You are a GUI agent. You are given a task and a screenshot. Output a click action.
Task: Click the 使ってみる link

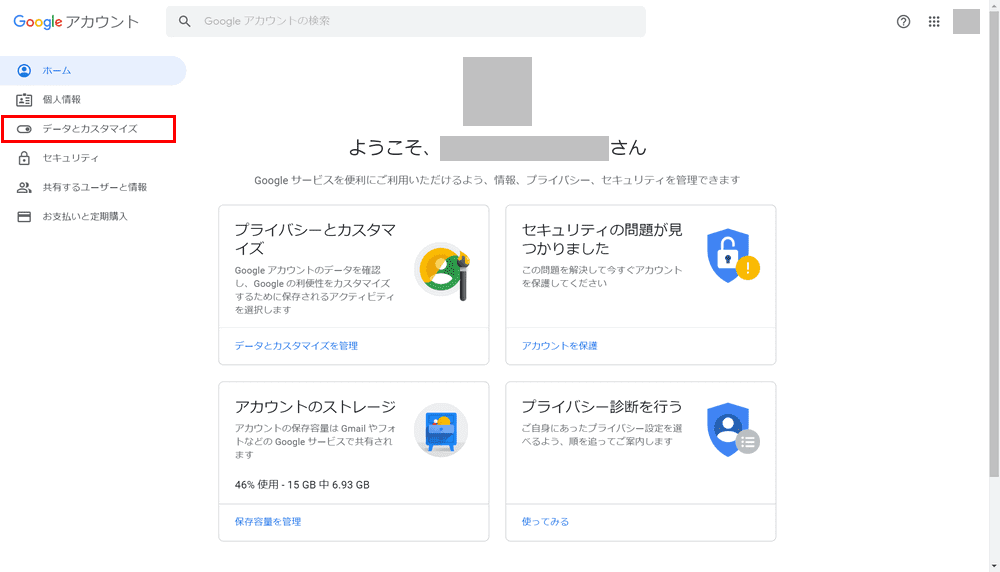click(x=545, y=522)
